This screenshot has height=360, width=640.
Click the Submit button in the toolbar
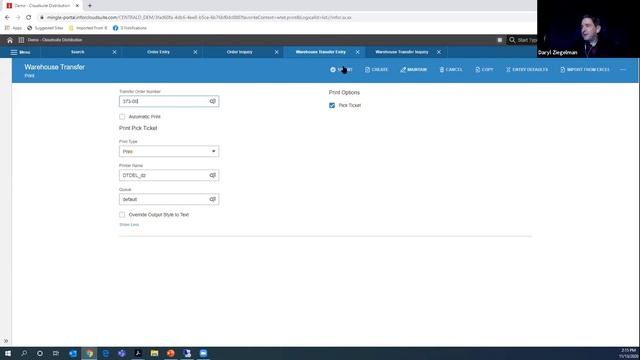click(341, 70)
